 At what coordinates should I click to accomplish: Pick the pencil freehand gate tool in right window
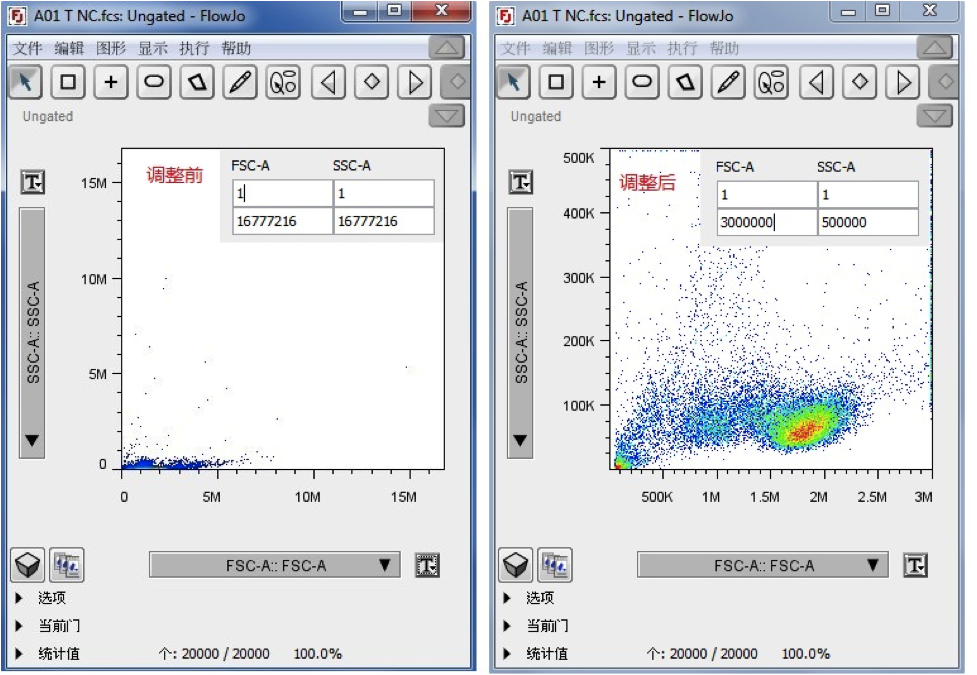point(728,82)
